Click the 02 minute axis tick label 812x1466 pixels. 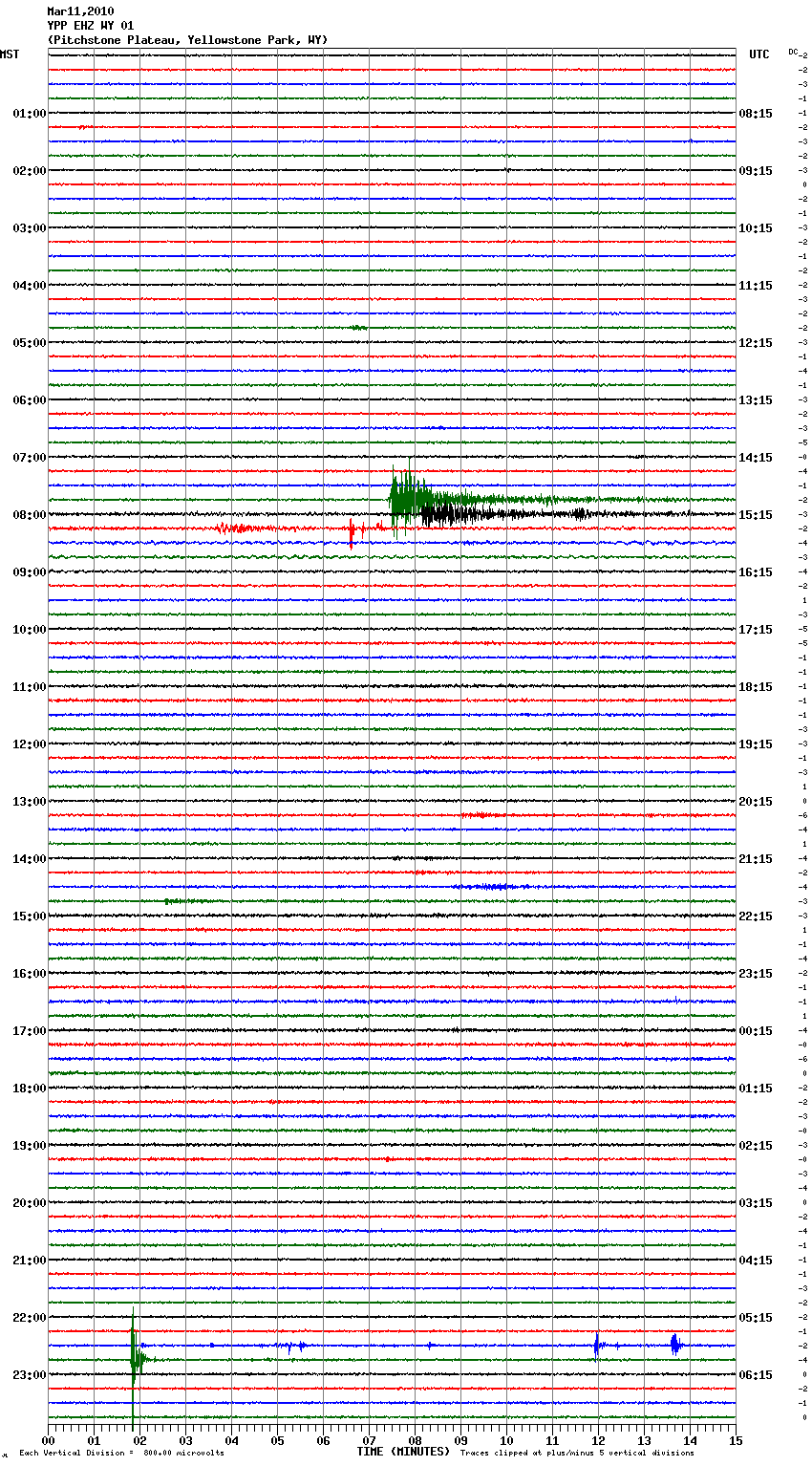pos(139,1440)
